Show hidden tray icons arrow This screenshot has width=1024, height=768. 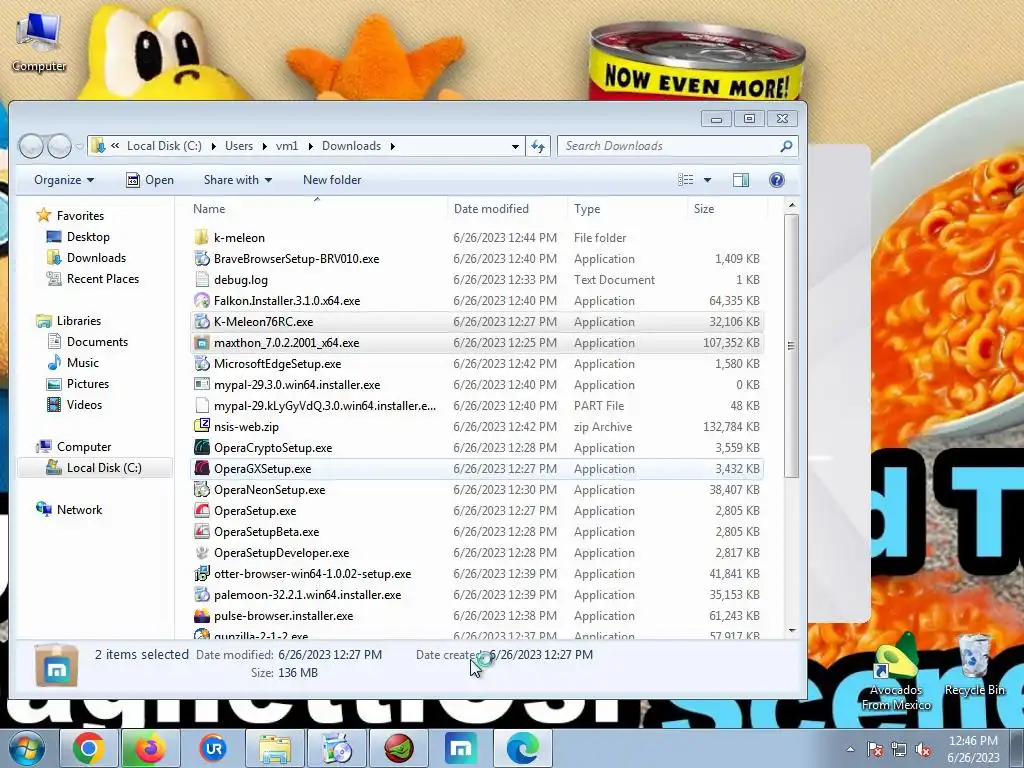(850, 750)
